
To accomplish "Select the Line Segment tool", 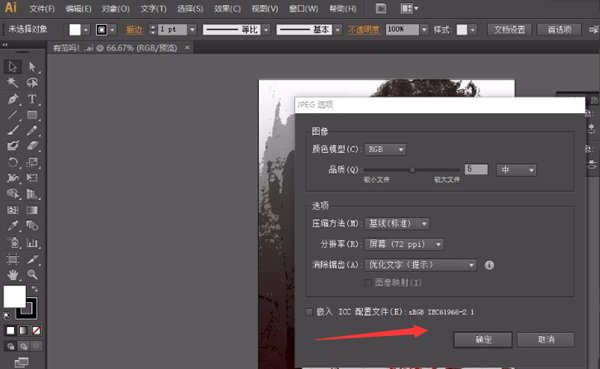I will [x=13, y=114].
